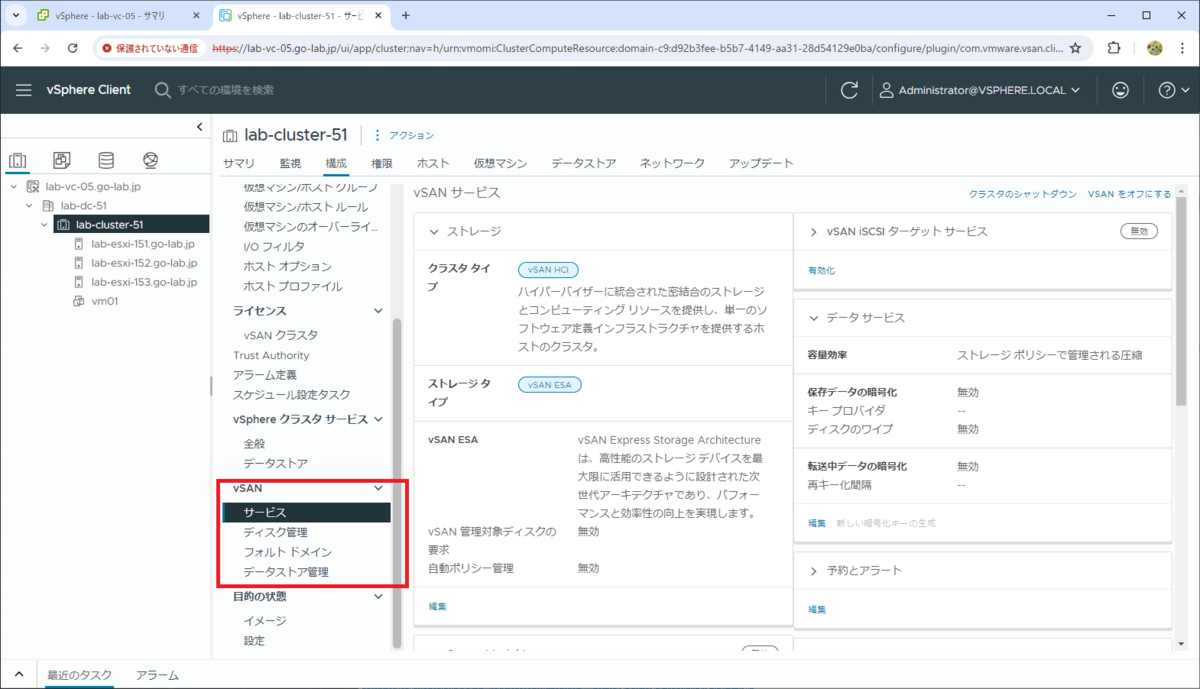Switch to the アップデート tab
The width and height of the screenshot is (1200, 689).
761,163
